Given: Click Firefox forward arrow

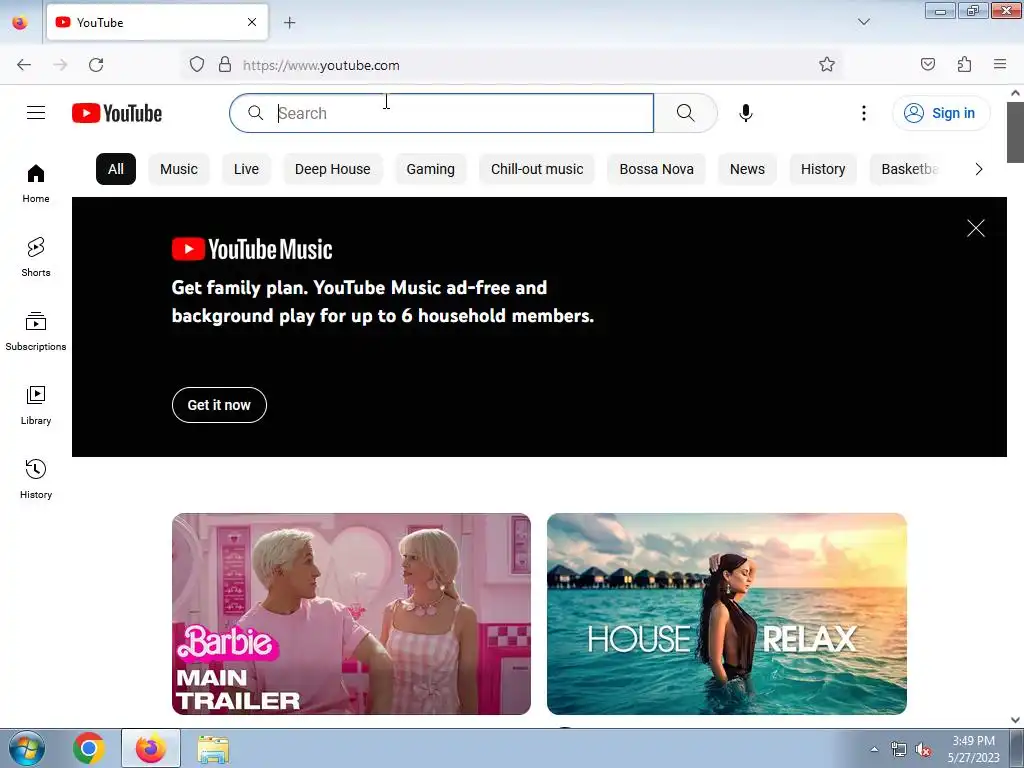Looking at the screenshot, I should point(60,65).
